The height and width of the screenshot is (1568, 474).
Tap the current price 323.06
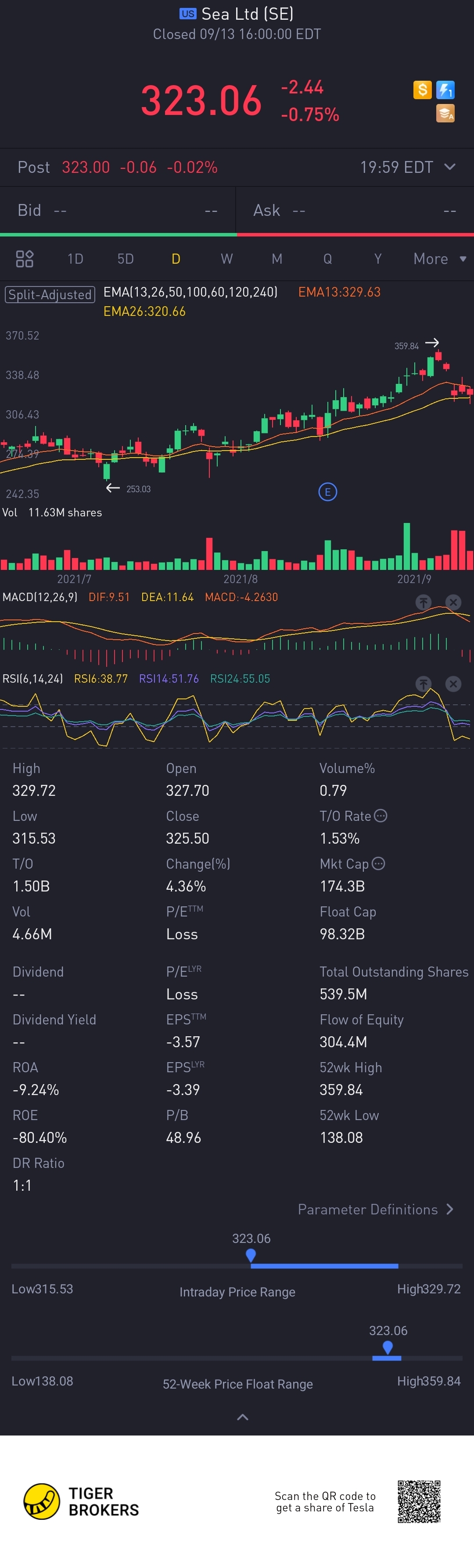(x=201, y=100)
